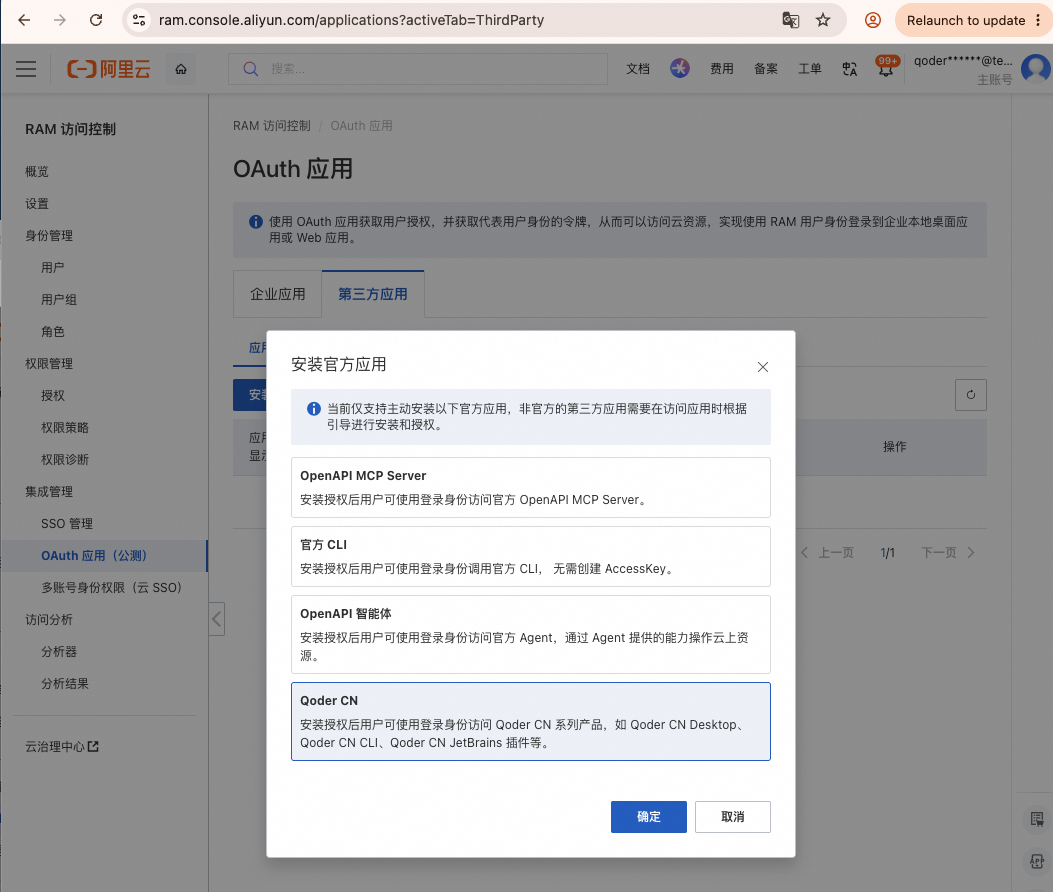Click the refresh icon above the table

(x=970, y=395)
